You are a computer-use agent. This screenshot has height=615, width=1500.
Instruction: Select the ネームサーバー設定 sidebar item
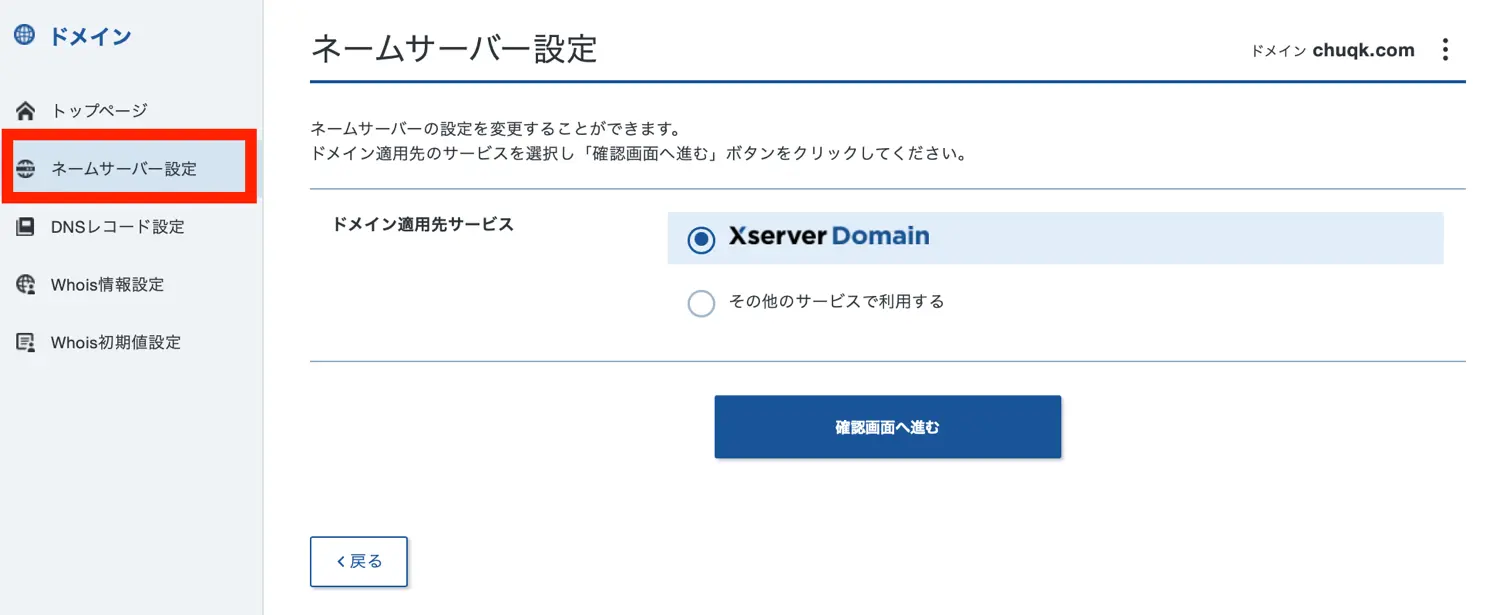(x=130, y=169)
